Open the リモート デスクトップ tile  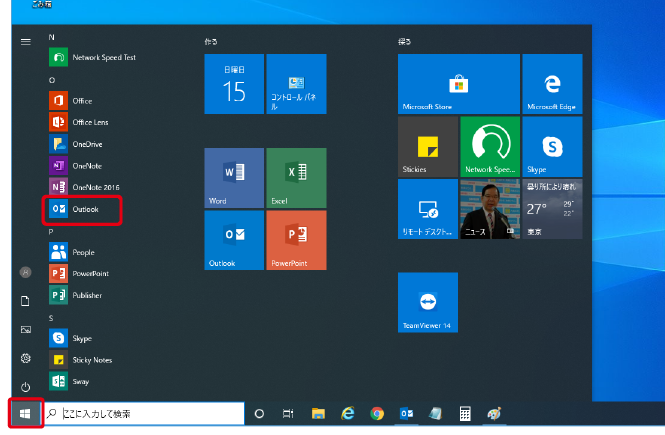428,209
